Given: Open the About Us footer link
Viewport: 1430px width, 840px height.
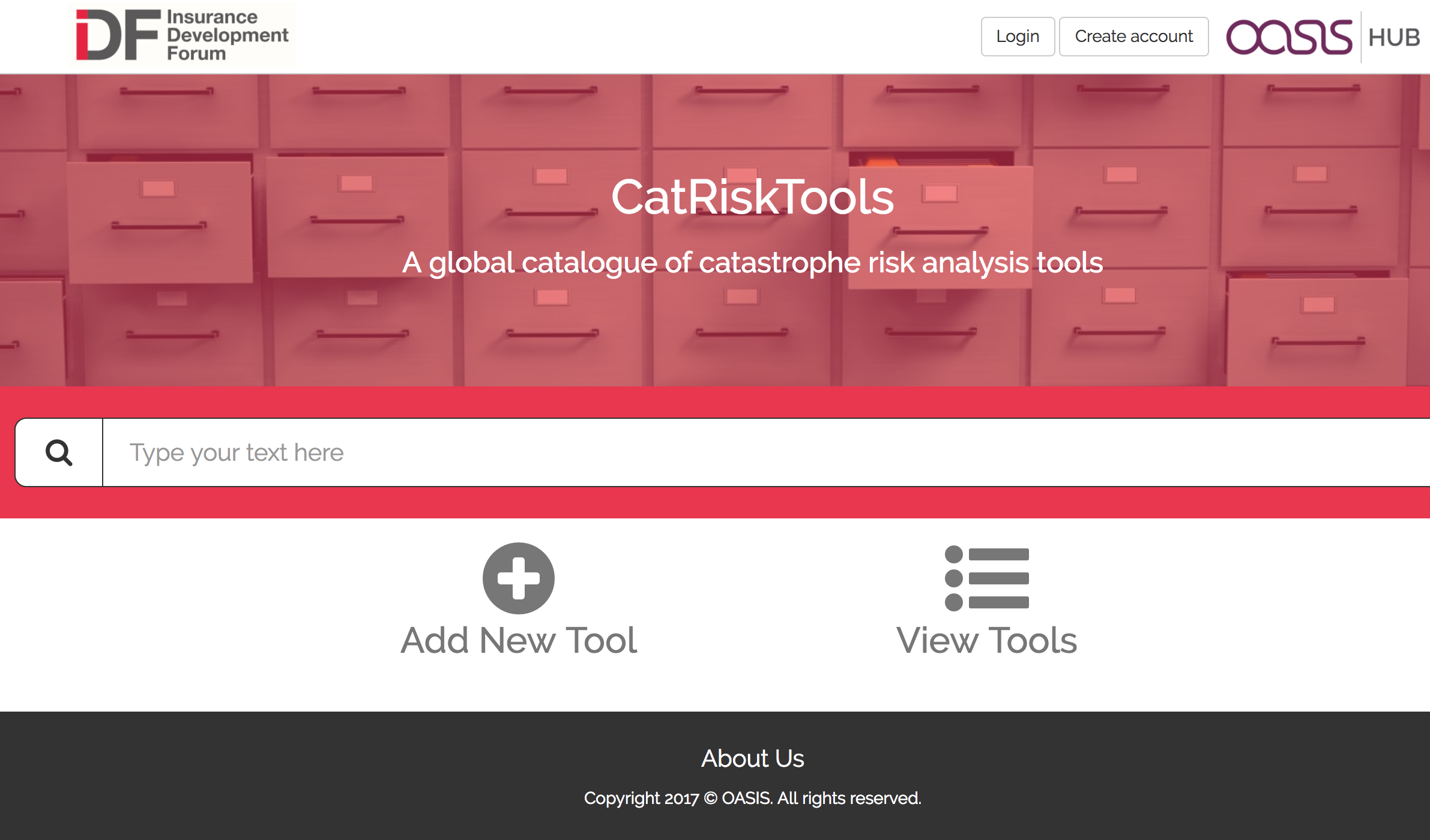Looking at the screenshot, I should 753,758.
